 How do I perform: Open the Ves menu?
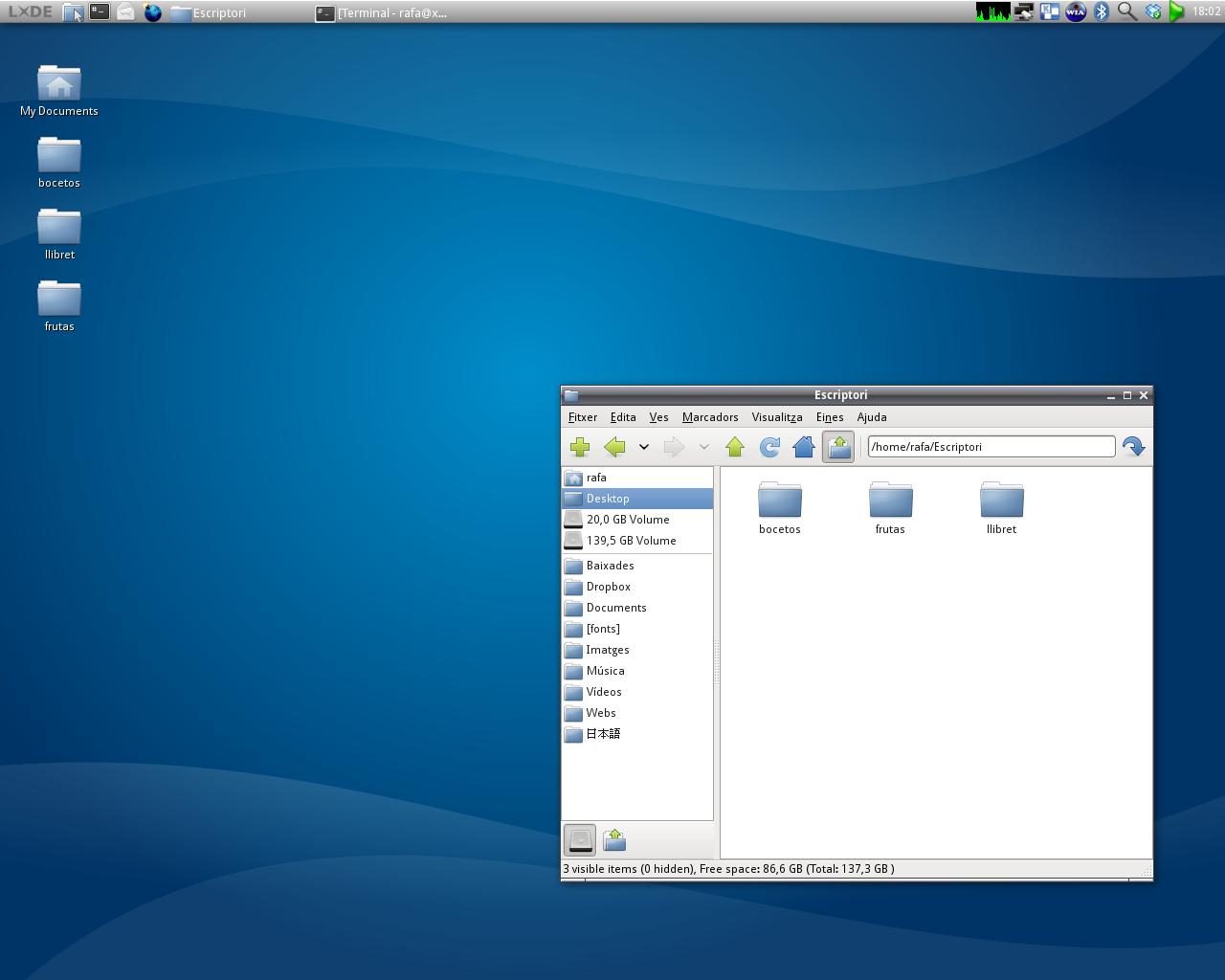pos(658,417)
